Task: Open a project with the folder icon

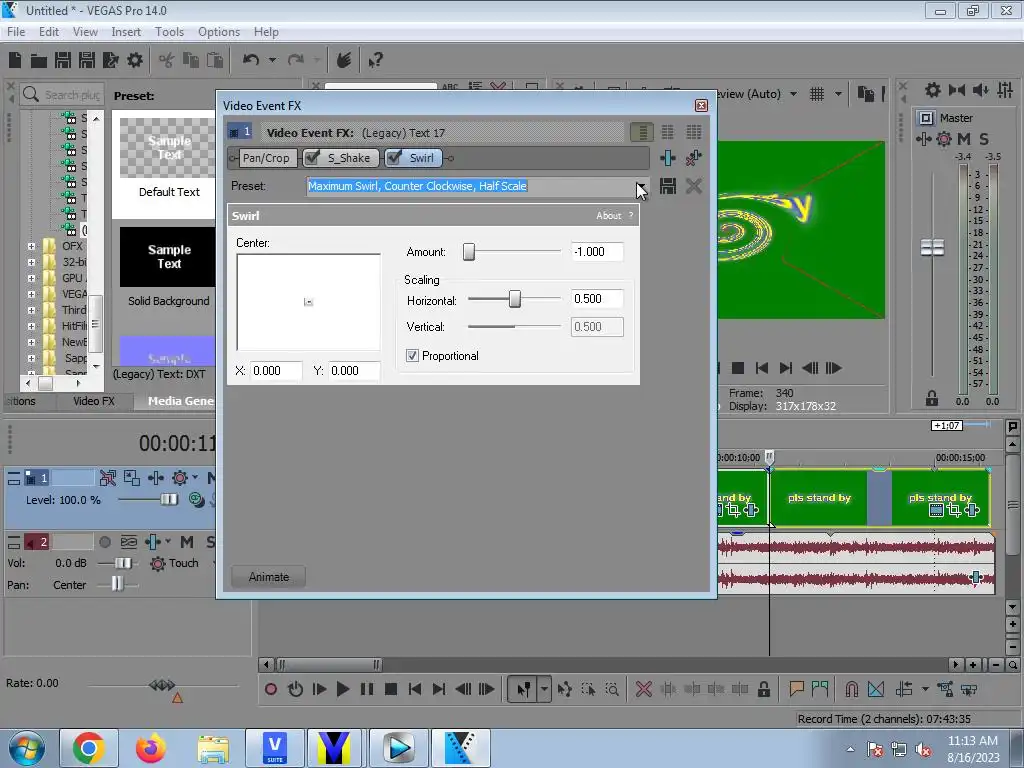Action: [x=39, y=61]
